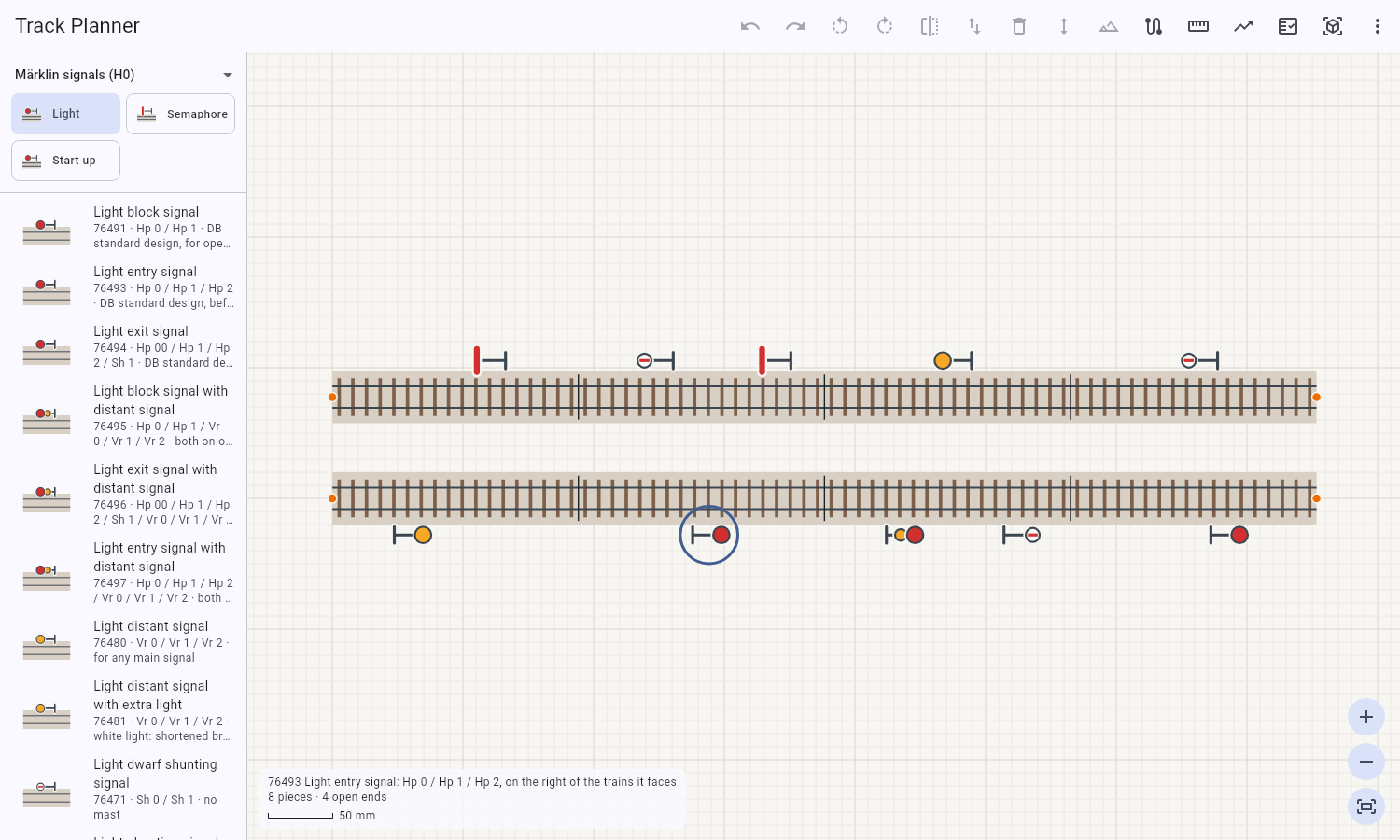The width and height of the screenshot is (1400, 840).
Task: Click the flip/mirror icon in toolbar
Action: click(x=930, y=26)
